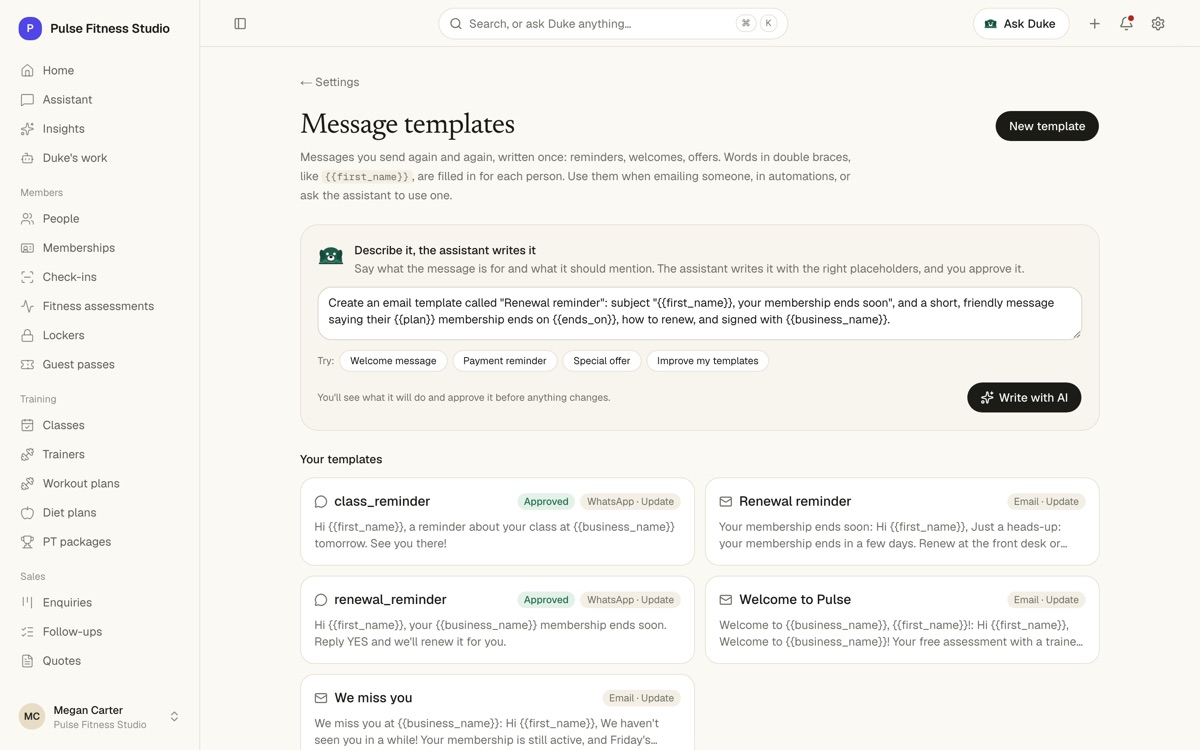Click the Email · Update tag on We miss you
Image resolution: width=1200 pixels, height=750 pixels.
[641, 698]
